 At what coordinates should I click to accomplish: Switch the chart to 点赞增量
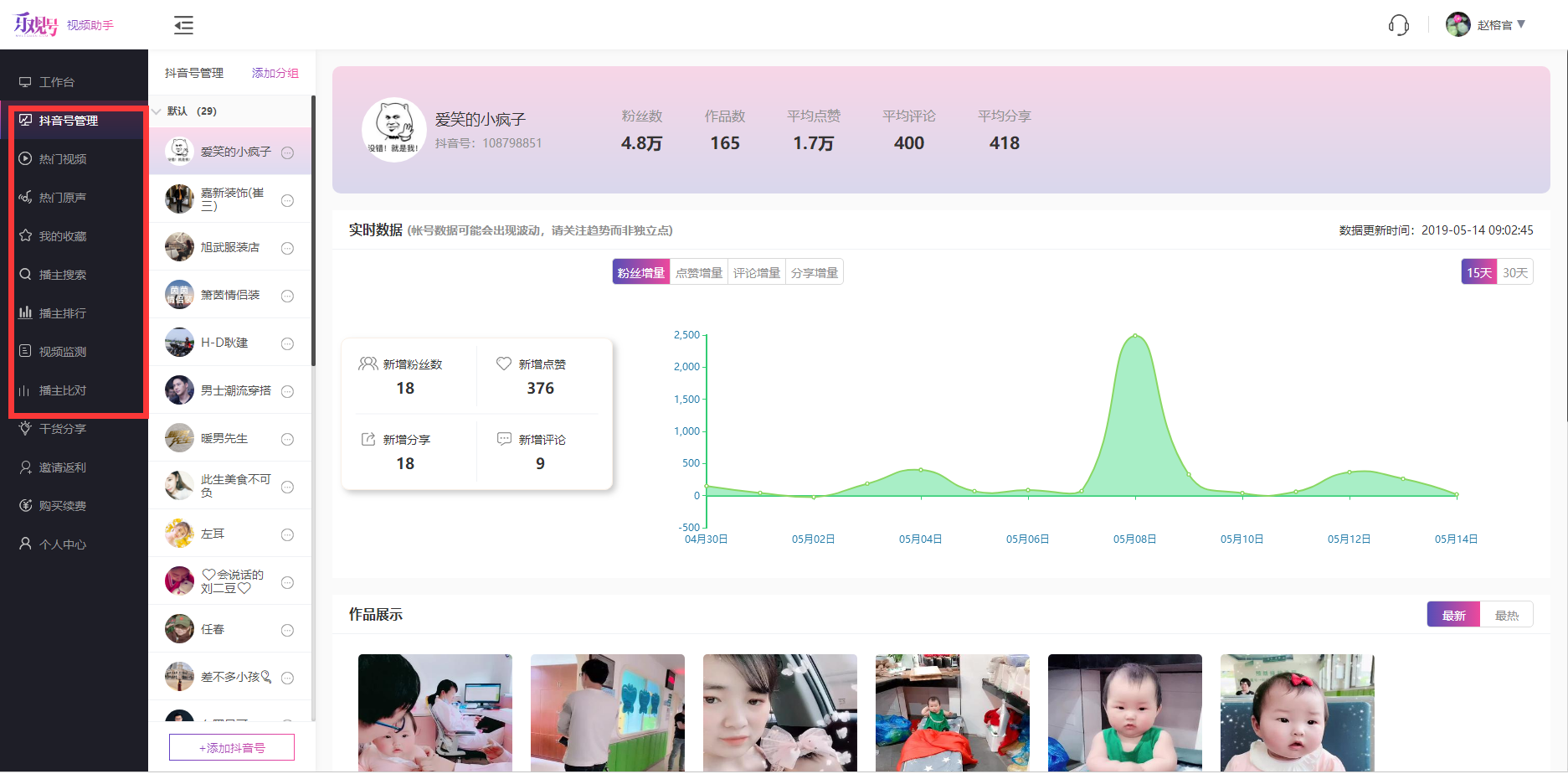click(x=698, y=271)
